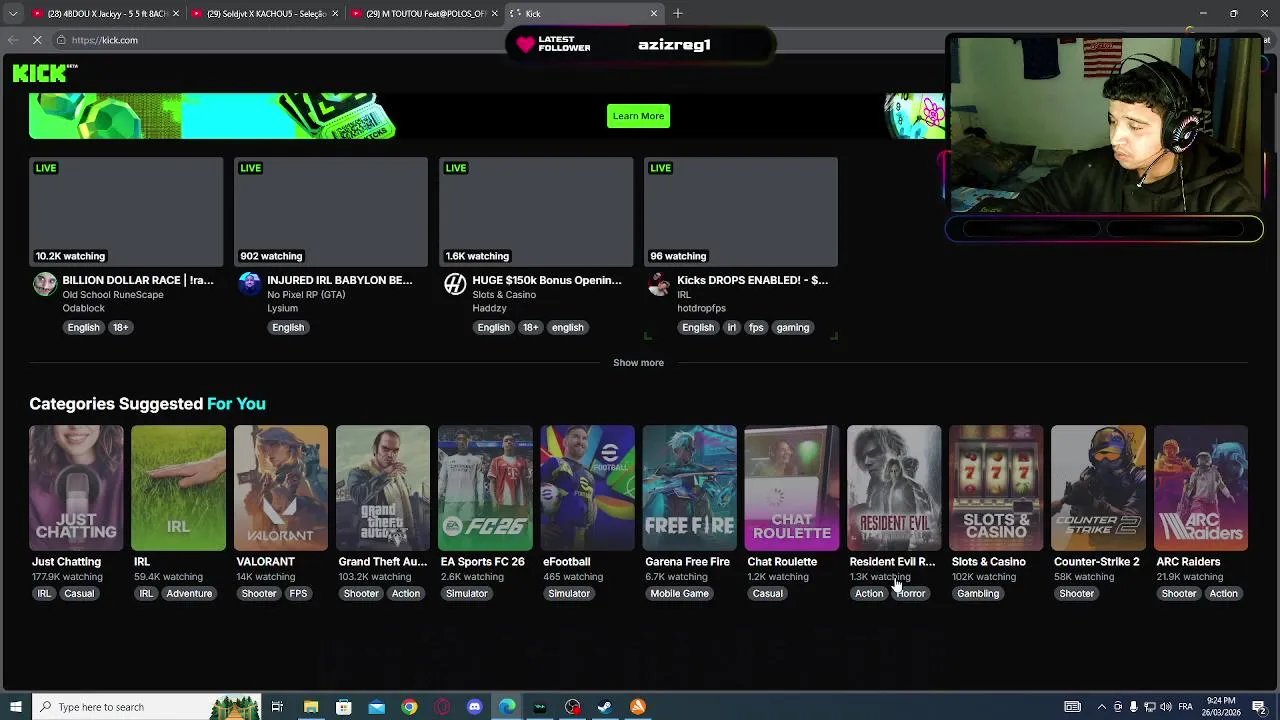This screenshot has width=1280, height=720.
Task: Open the Slots & Casino category cover
Action: [x=996, y=488]
